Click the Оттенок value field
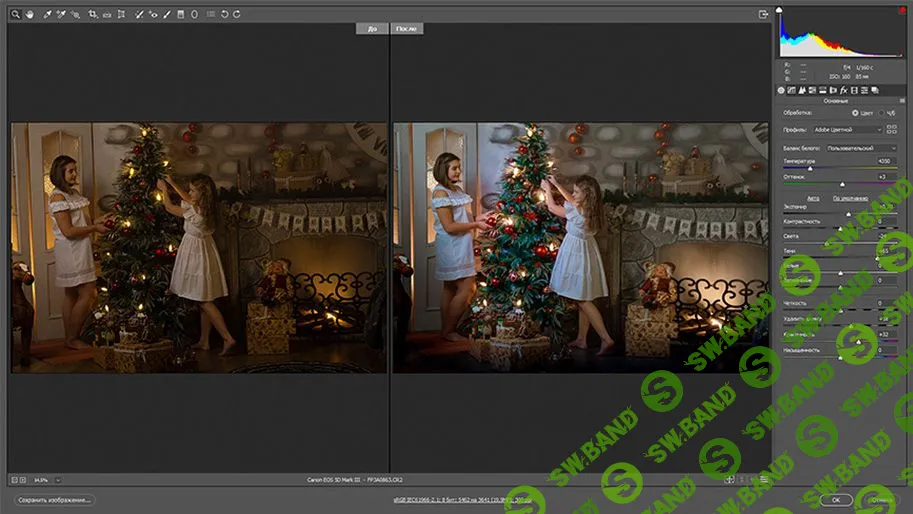 (886, 176)
